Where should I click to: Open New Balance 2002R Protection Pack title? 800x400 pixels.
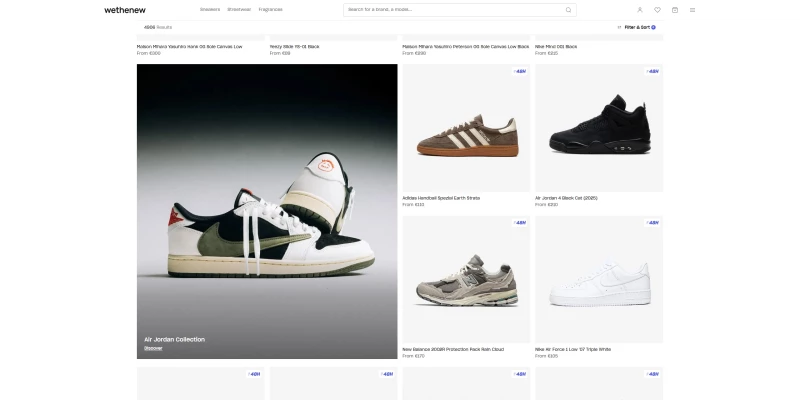pyautogui.click(x=453, y=349)
